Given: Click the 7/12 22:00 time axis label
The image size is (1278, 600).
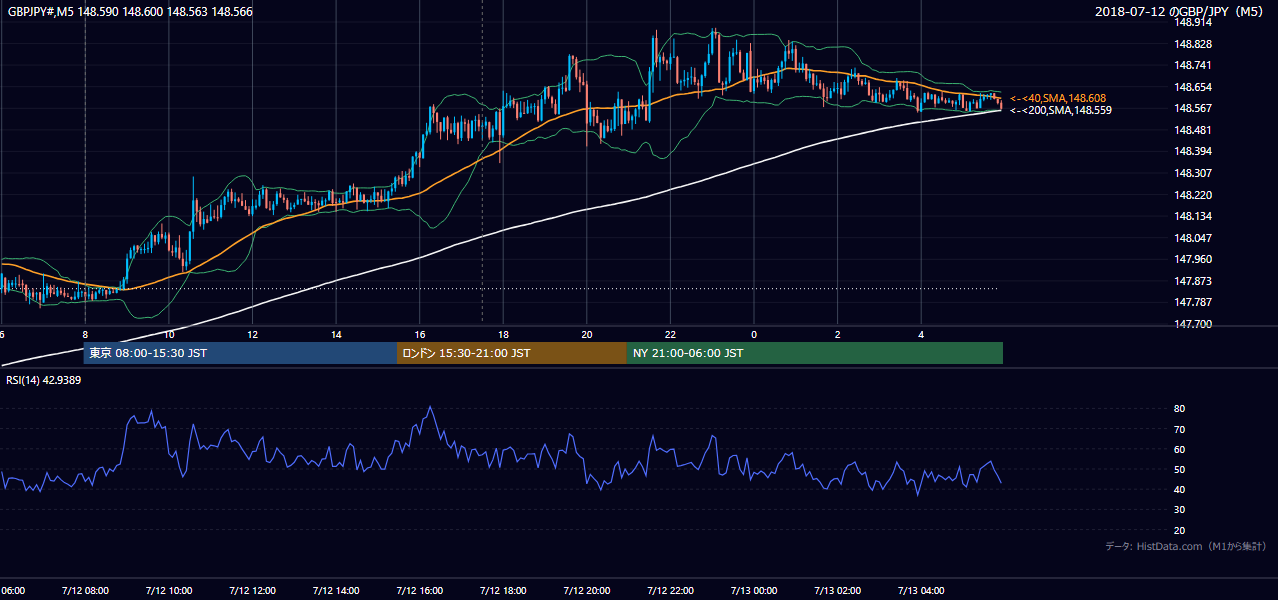Looking at the screenshot, I should coord(670,590).
